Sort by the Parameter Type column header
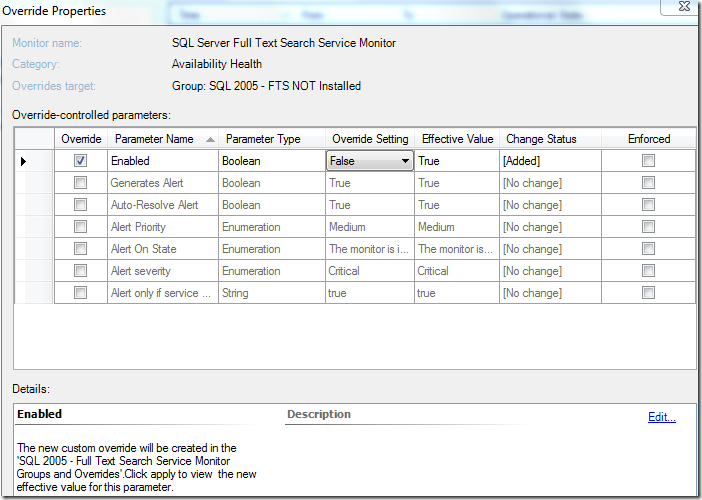Image resolution: width=702 pixels, height=500 pixels. point(272,139)
